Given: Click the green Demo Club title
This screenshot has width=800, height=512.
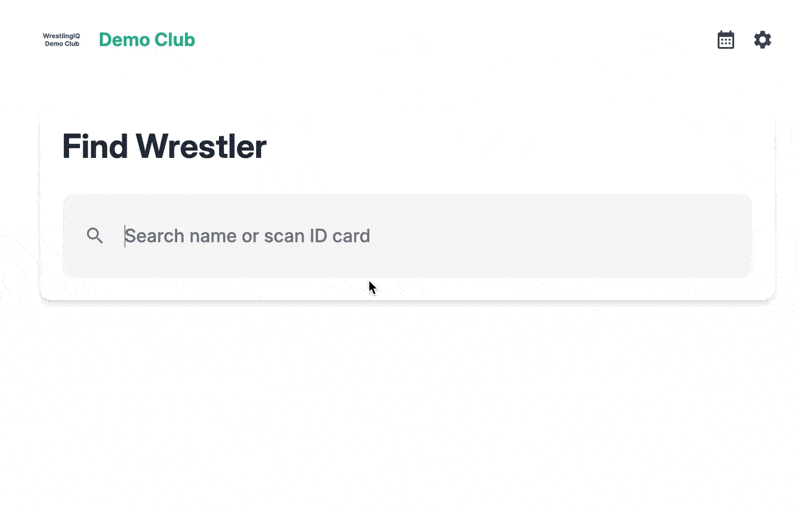Looking at the screenshot, I should tap(147, 40).
